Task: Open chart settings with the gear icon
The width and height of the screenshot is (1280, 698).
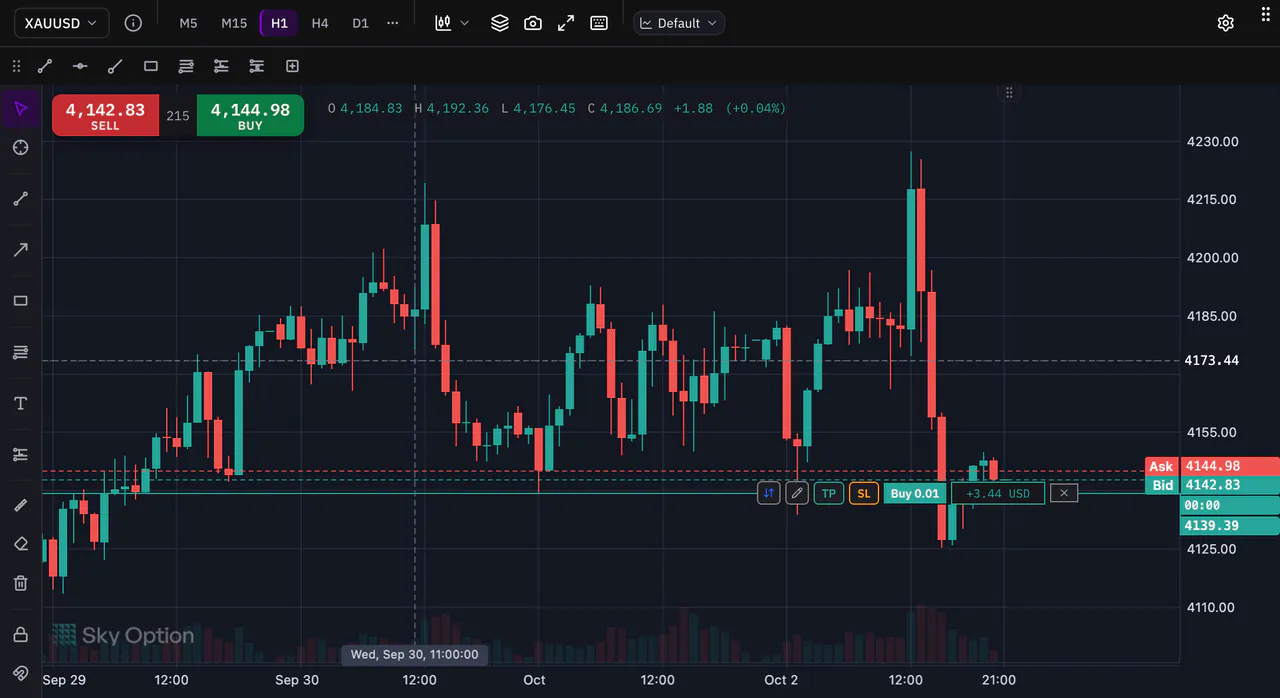Action: pyautogui.click(x=1226, y=23)
